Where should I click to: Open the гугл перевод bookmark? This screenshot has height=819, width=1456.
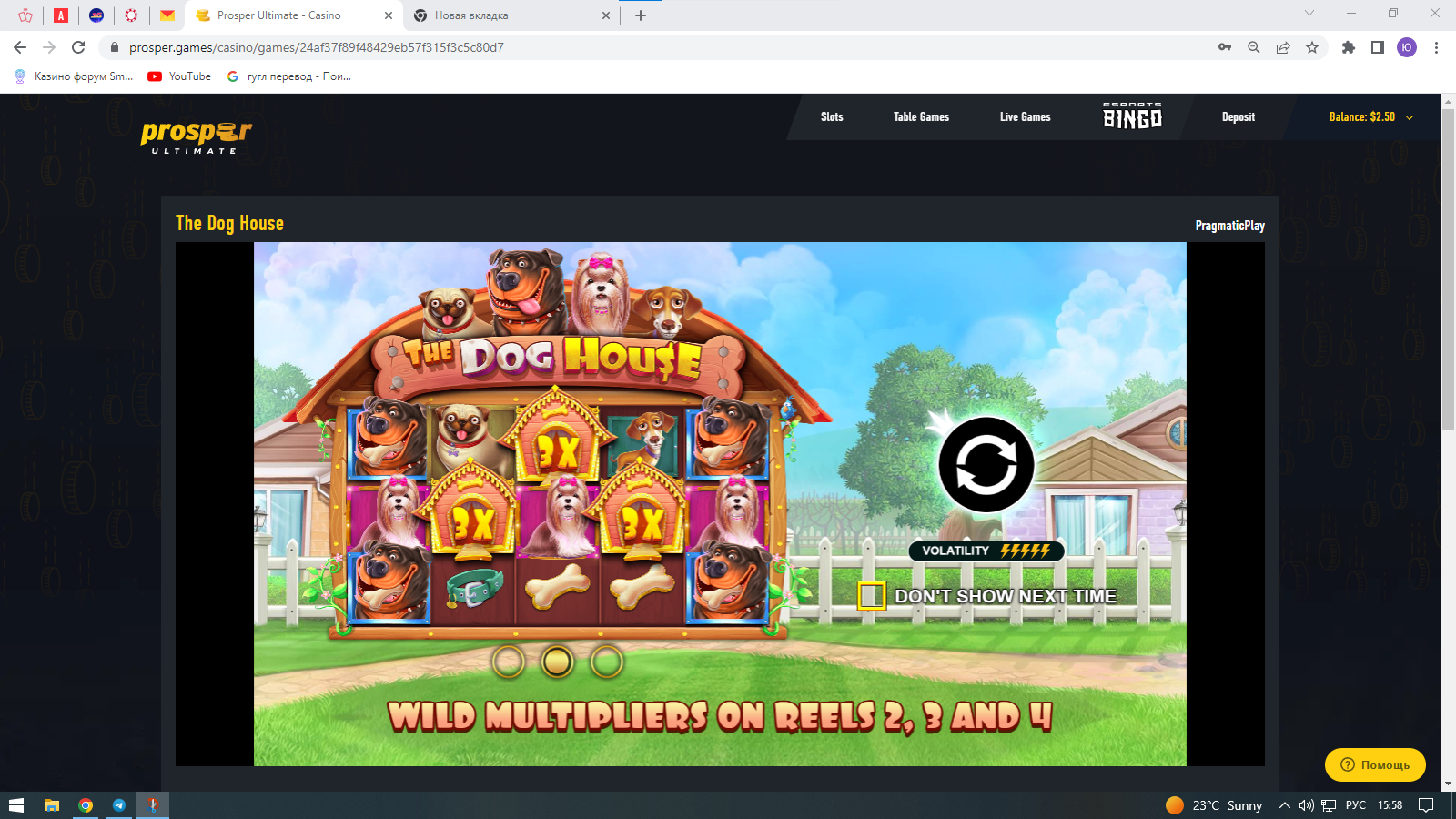[289, 76]
